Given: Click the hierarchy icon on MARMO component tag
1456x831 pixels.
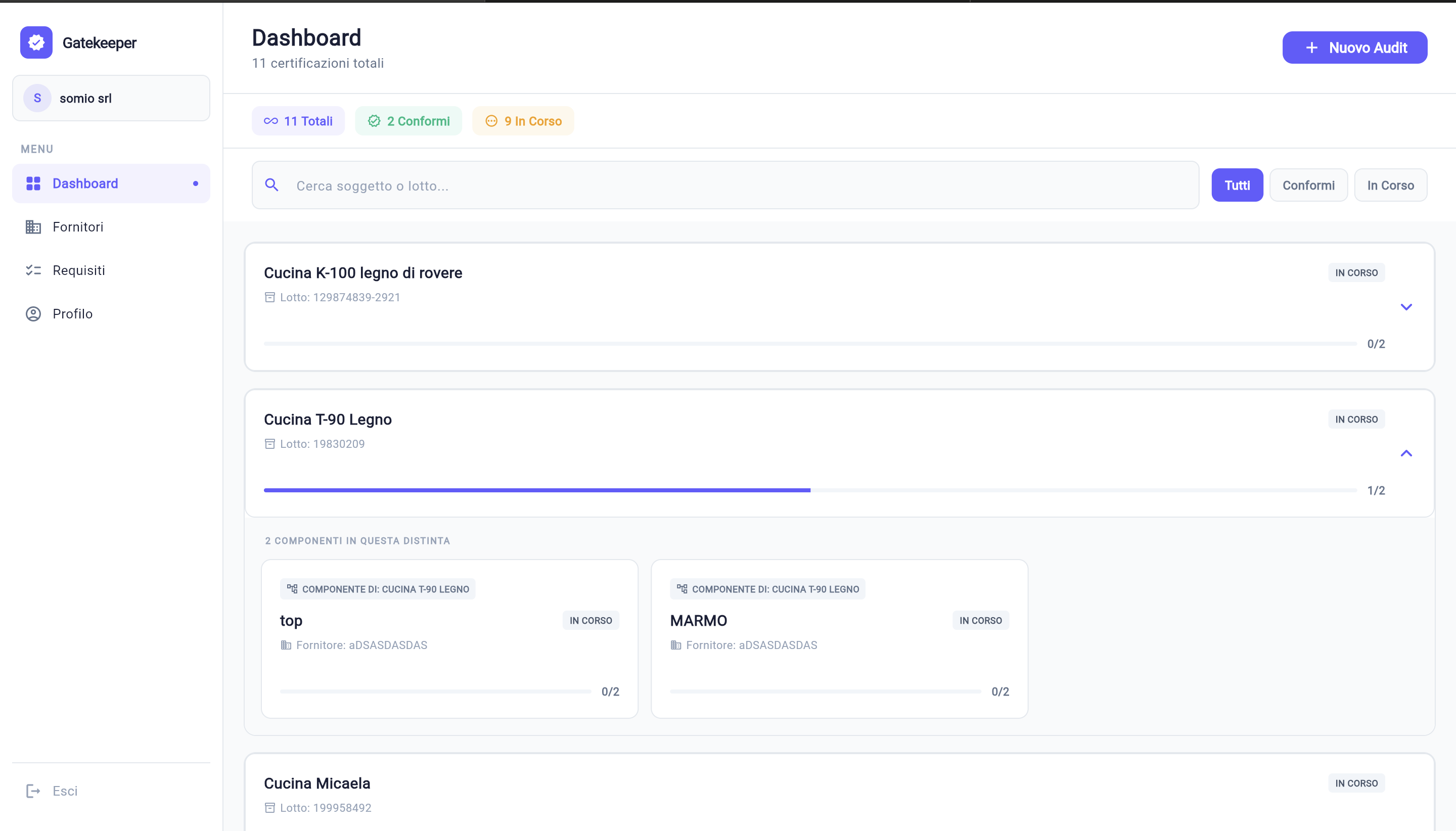Looking at the screenshot, I should (682, 589).
